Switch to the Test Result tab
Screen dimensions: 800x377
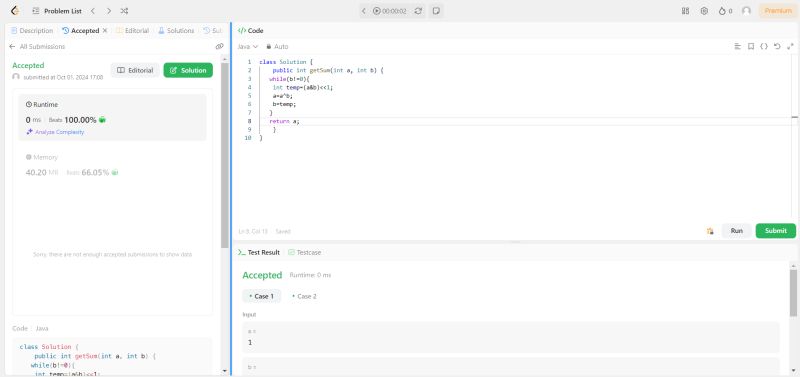tap(259, 253)
